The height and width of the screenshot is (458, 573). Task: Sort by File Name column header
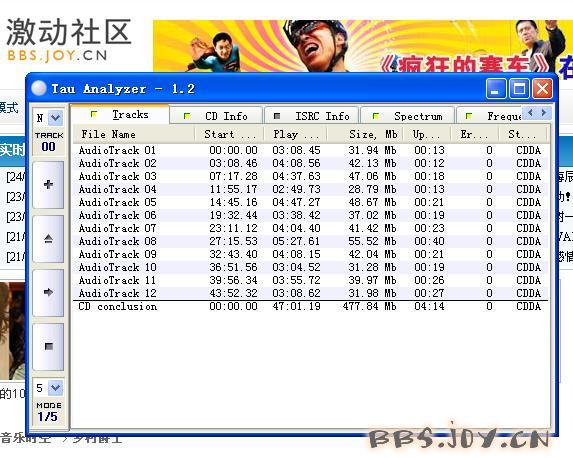[134, 134]
